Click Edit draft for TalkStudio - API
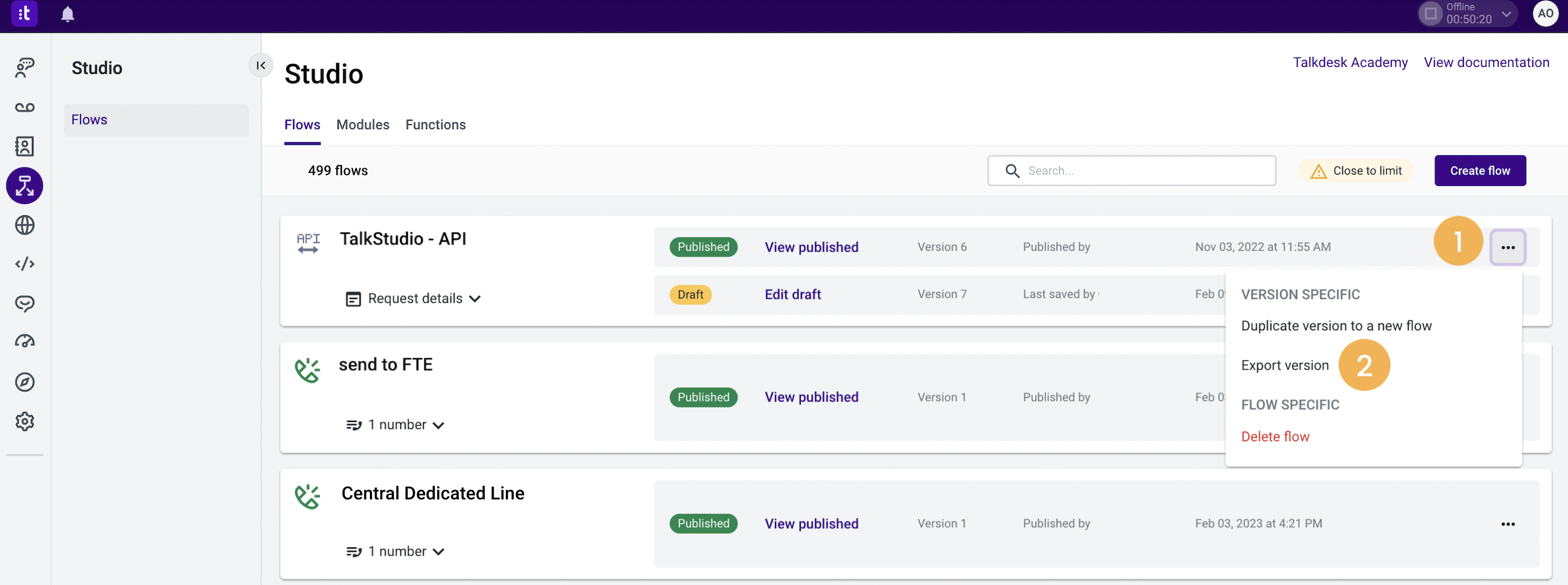Viewport: 1568px width, 585px height. [792, 294]
